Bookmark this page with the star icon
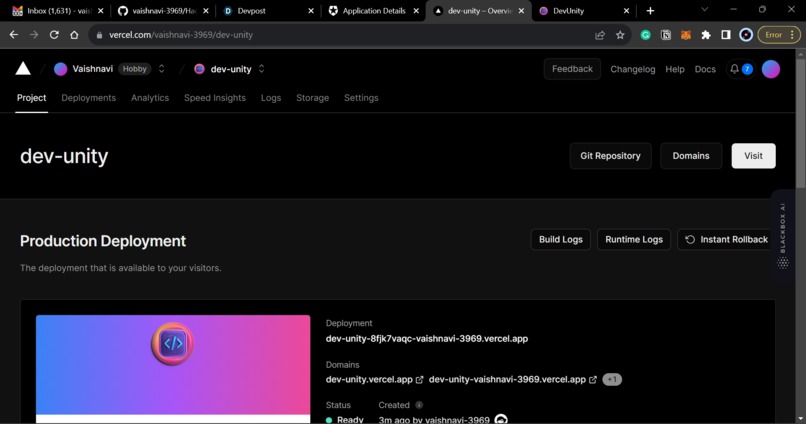The image size is (806, 424). [x=620, y=35]
